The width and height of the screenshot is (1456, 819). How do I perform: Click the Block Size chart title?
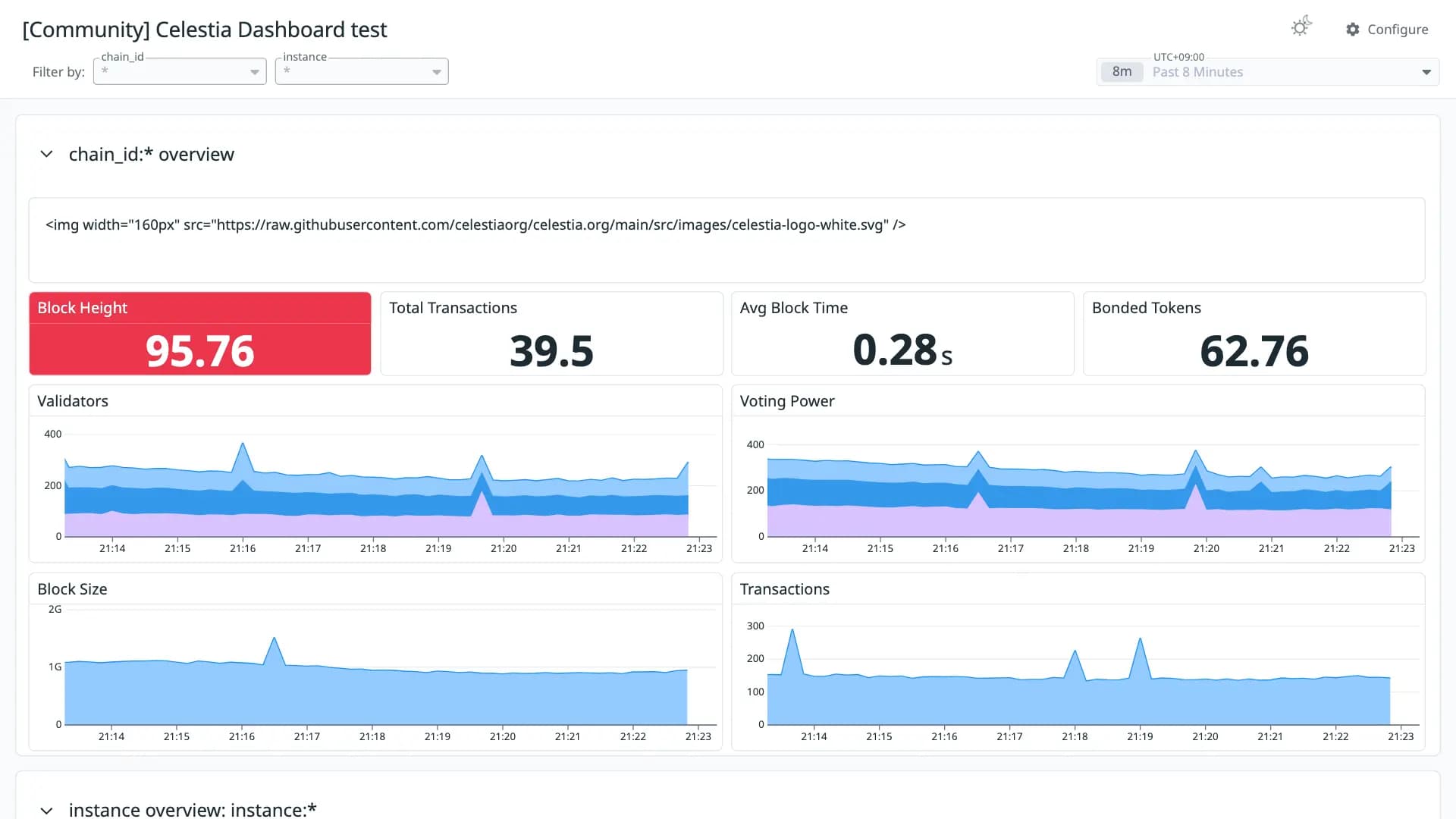click(x=72, y=589)
